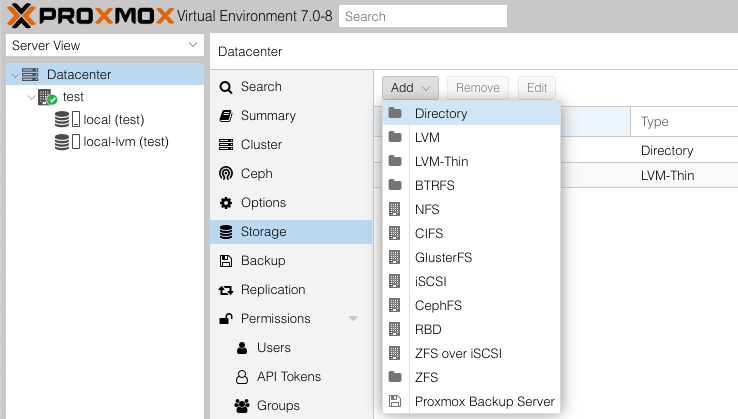Click the database icon beside Storage

(x=226, y=232)
